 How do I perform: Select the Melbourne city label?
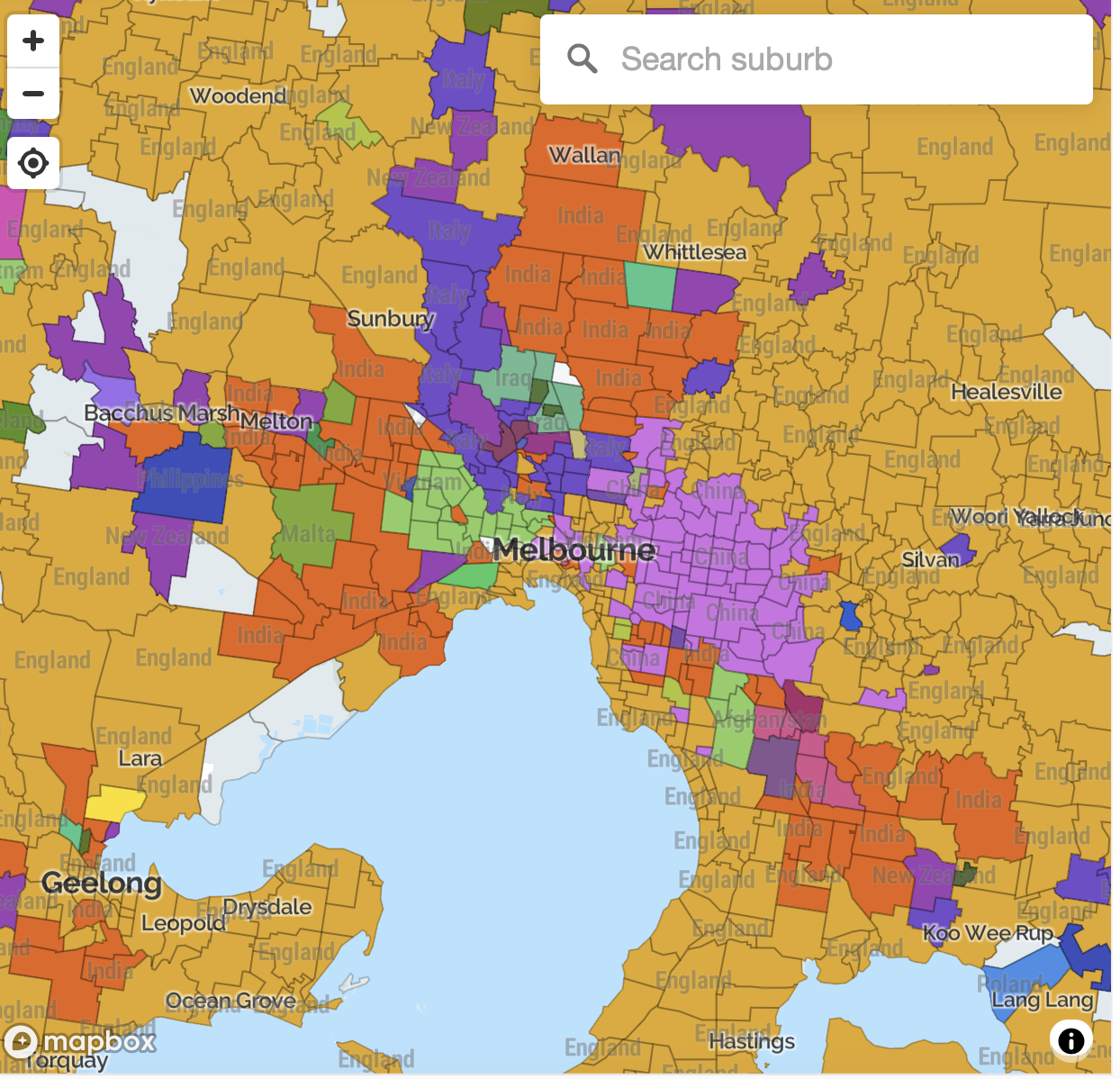click(x=574, y=549)
